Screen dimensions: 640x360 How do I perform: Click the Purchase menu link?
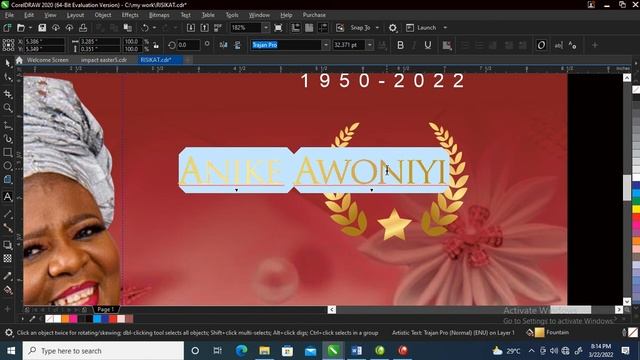[x=314, y=15]
